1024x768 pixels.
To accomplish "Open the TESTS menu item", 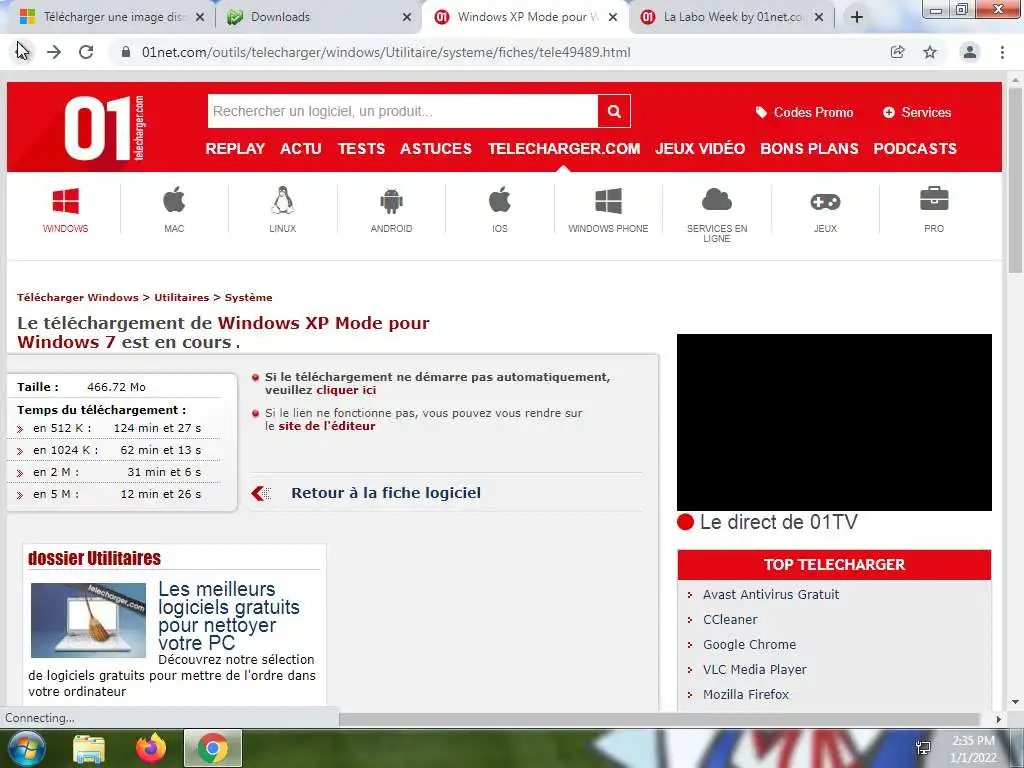I will point(361,149).
